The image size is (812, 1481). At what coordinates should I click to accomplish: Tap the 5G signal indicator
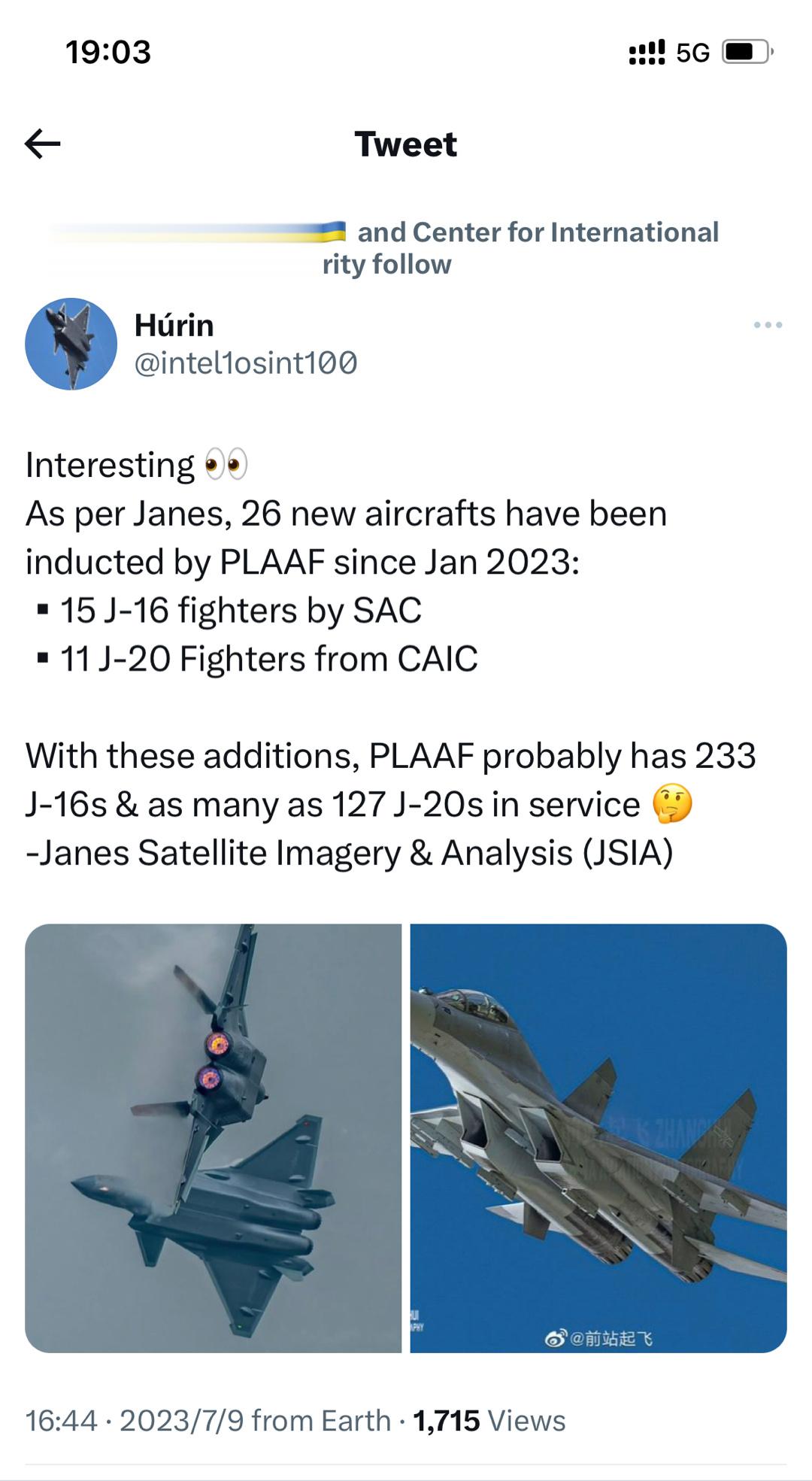[x=692, y=53]
